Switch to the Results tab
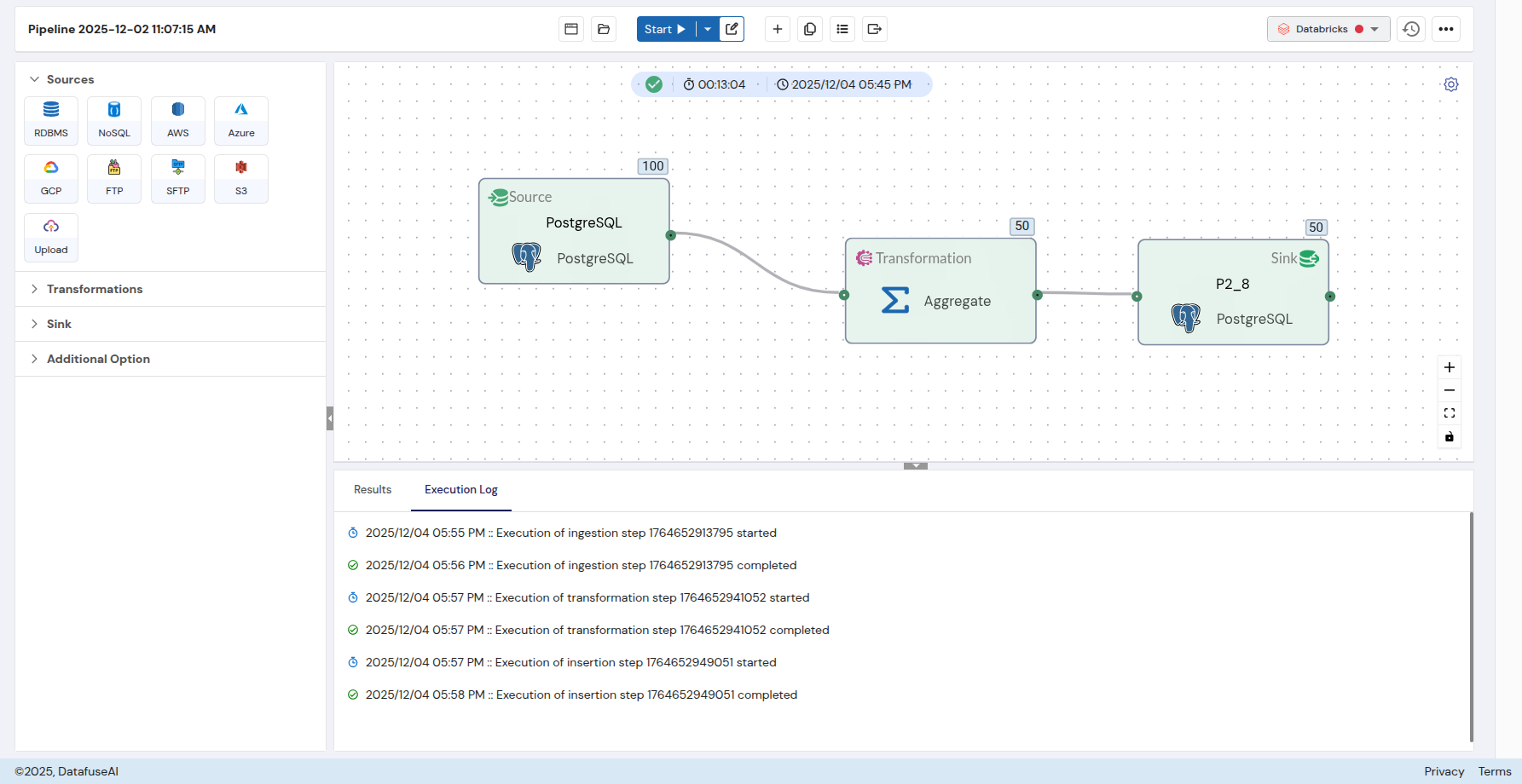Viewport: 1522px width, 784px height. point(373,489)
